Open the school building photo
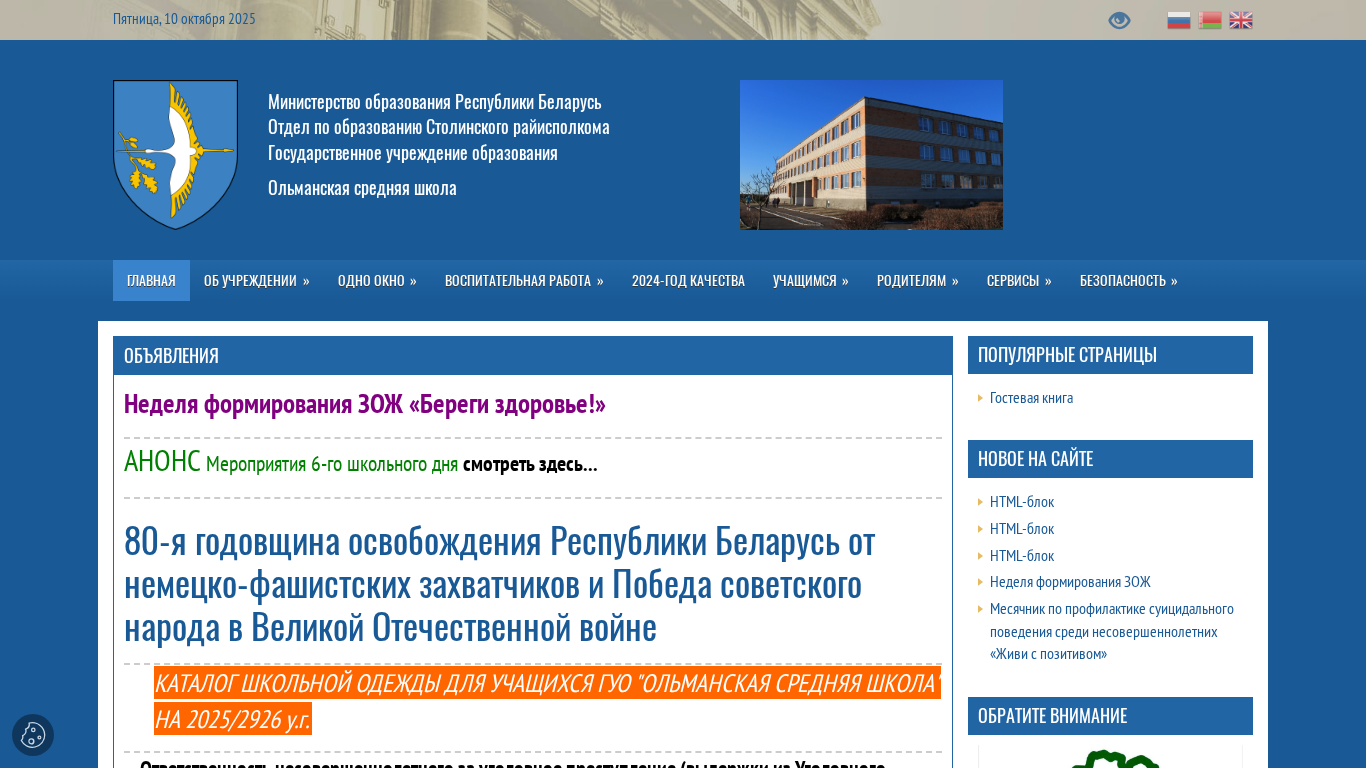This screenshot has height=768, width=1366. pyautogui.click(x=871, y=155)
